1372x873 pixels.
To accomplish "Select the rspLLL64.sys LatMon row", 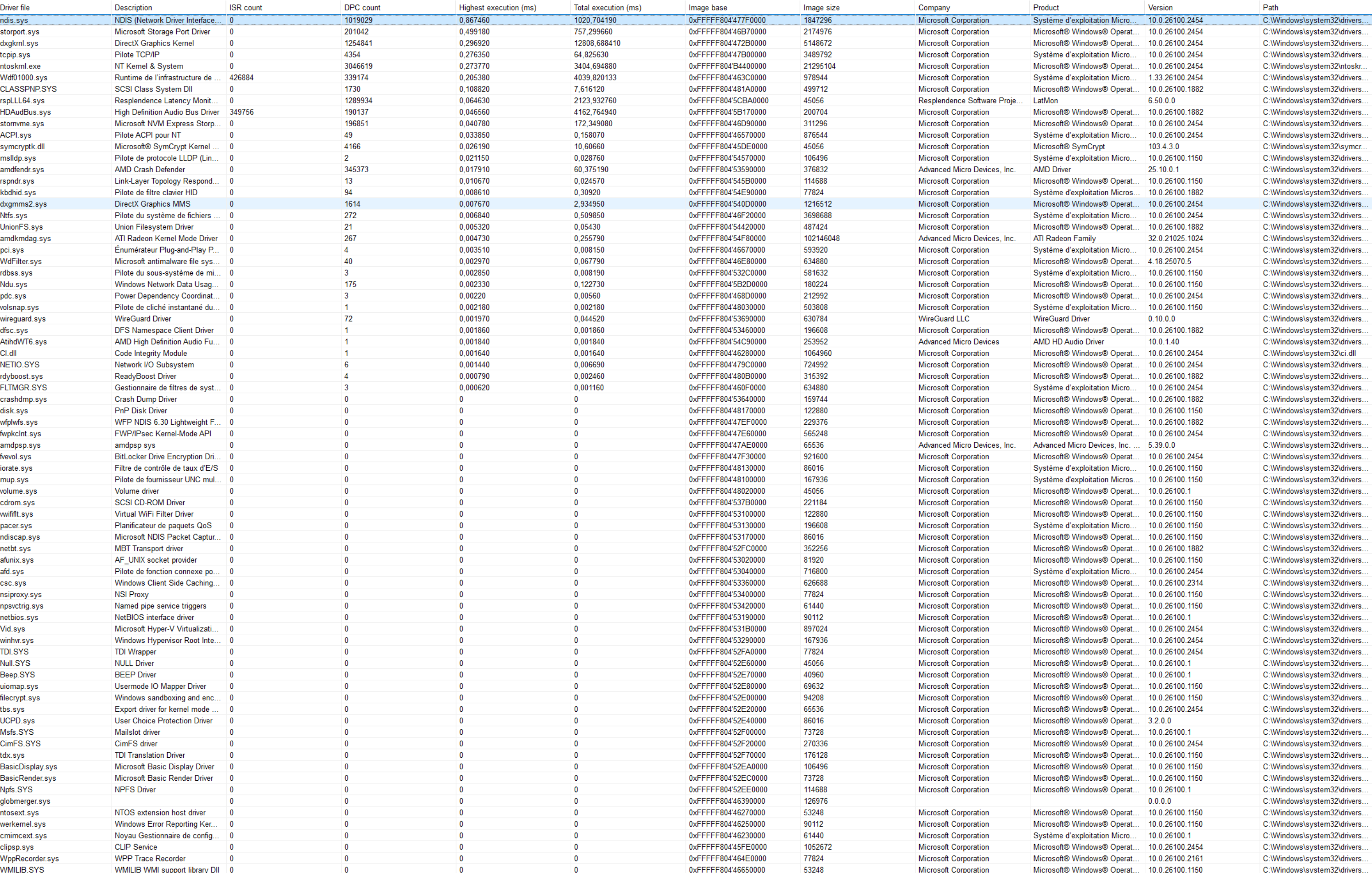I will pyautogui.click(x=22, y=101).
